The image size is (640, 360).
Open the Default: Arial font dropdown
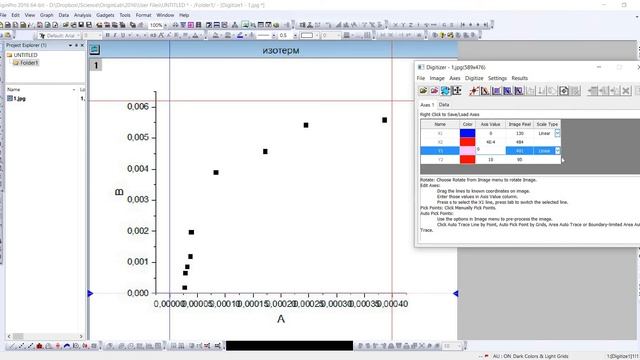click(78, 36)
